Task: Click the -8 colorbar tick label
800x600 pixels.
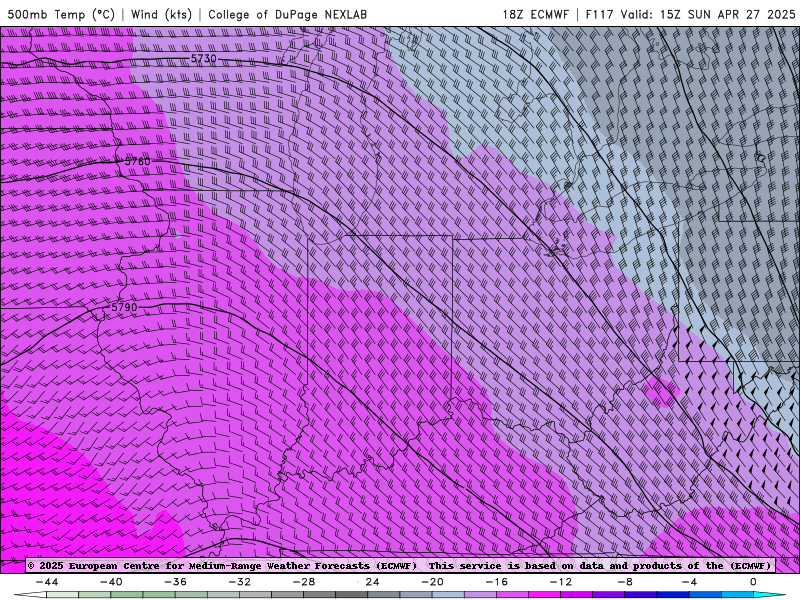Action: [625, 582]
